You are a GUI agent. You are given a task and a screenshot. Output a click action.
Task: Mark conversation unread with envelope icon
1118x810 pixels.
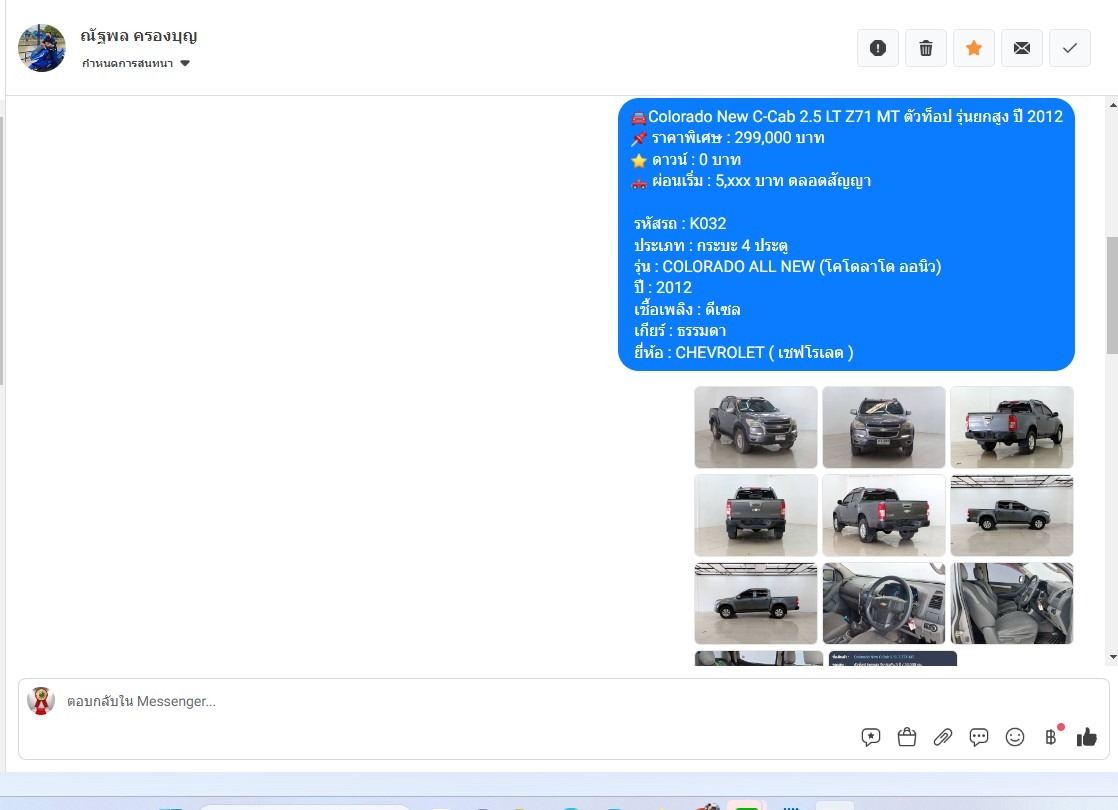pyautogui.click(x=1022, y=48)
